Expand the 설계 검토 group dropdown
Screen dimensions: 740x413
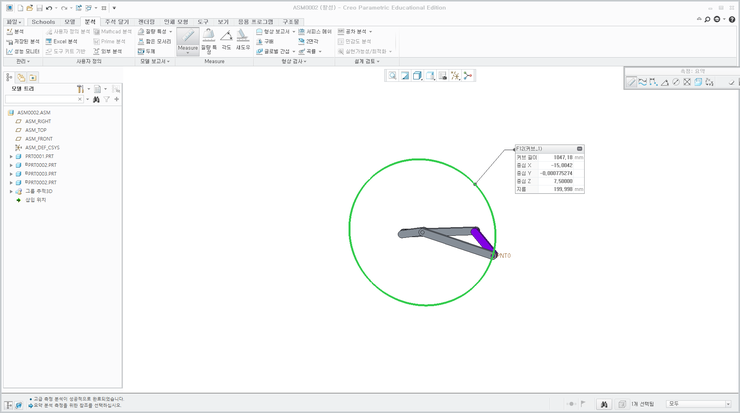(367, 62)
